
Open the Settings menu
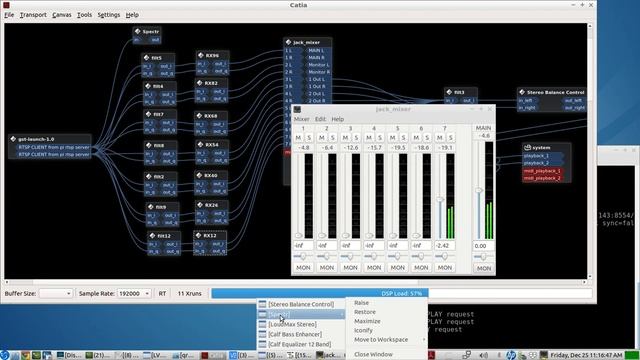109,15
